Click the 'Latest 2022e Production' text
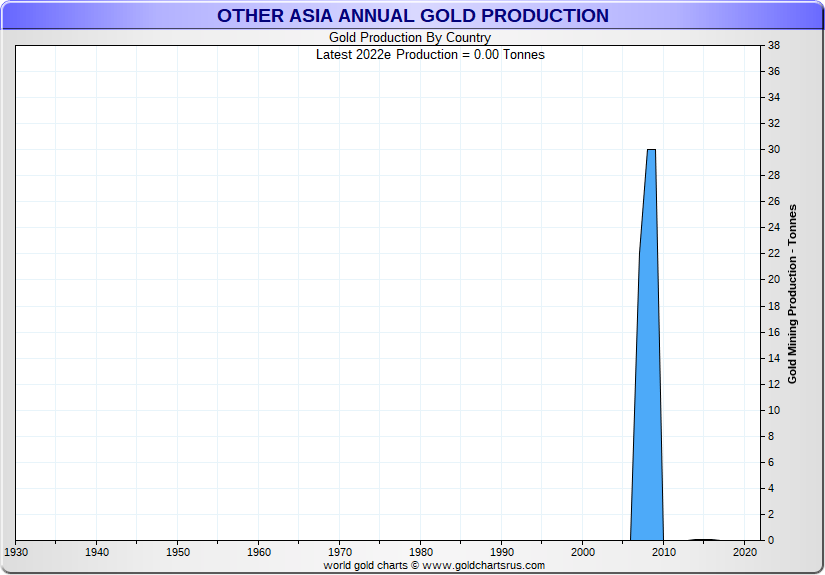The height and width of the screenshot is (575, 825). (x=430, y=55)
